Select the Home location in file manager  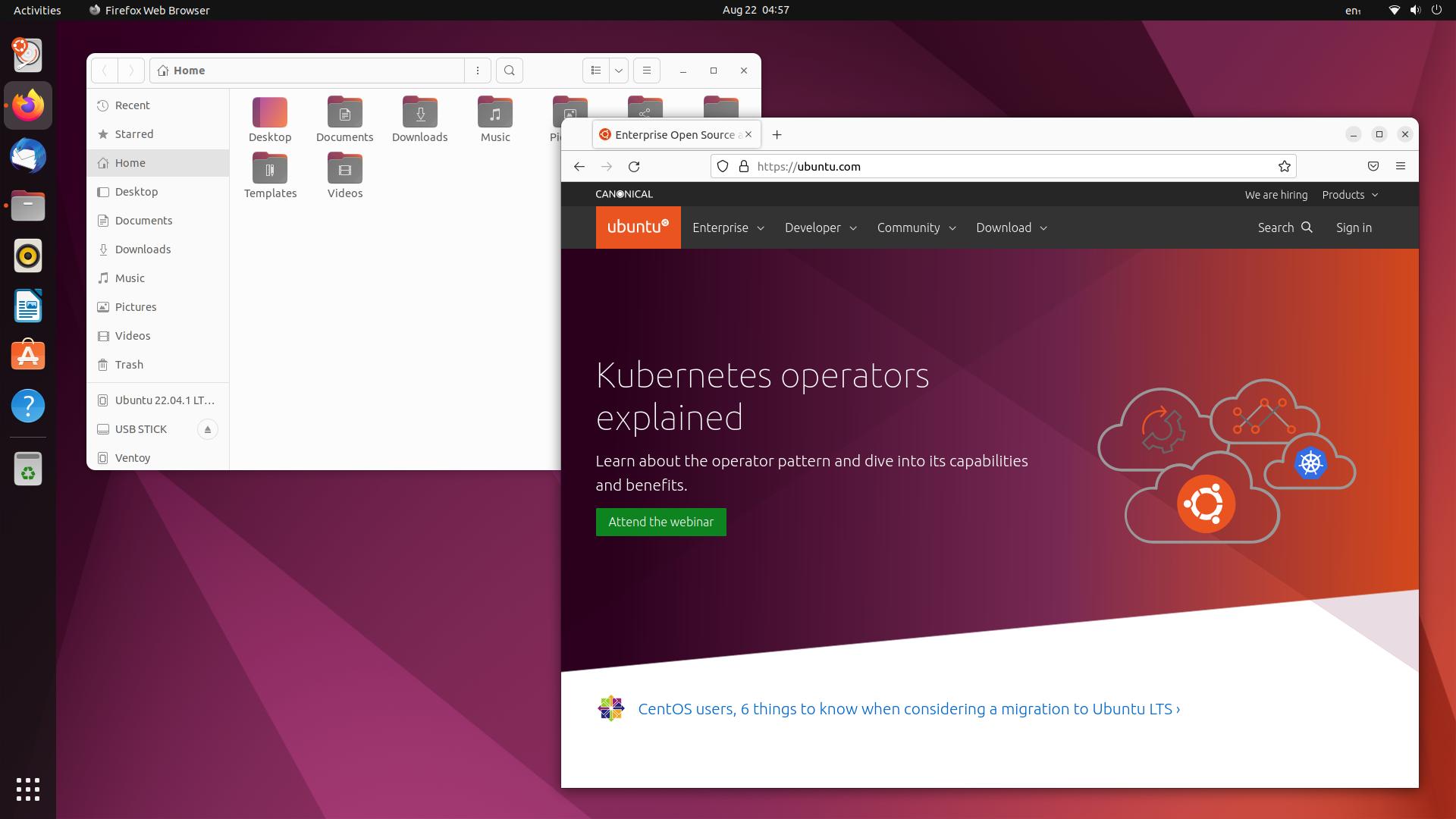(128, 162)
